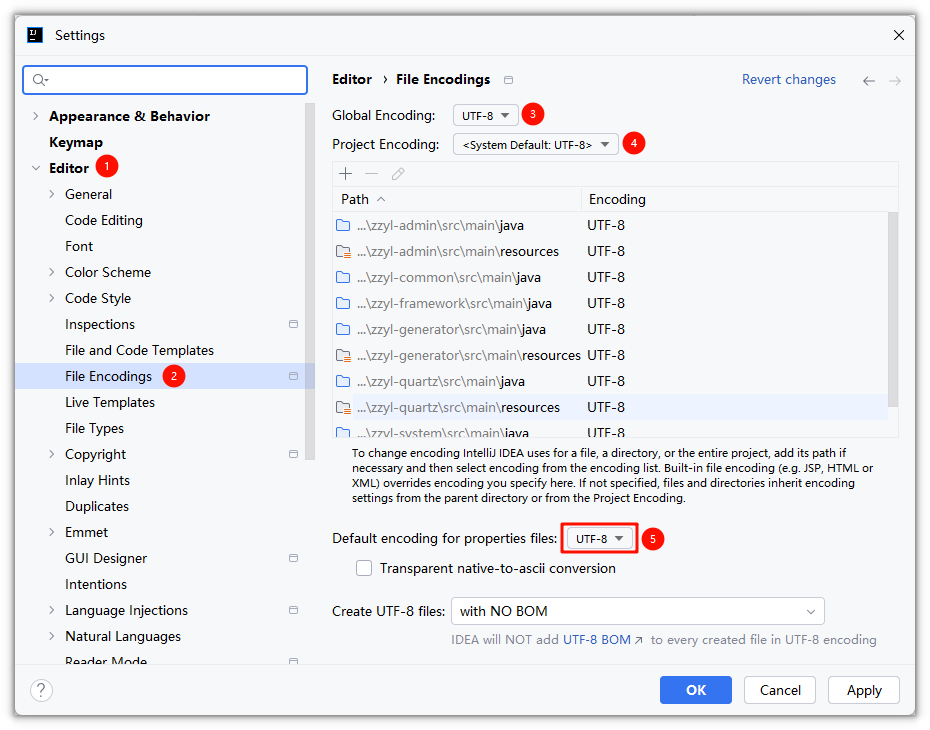Focus the settings search field

coord(165,80)
